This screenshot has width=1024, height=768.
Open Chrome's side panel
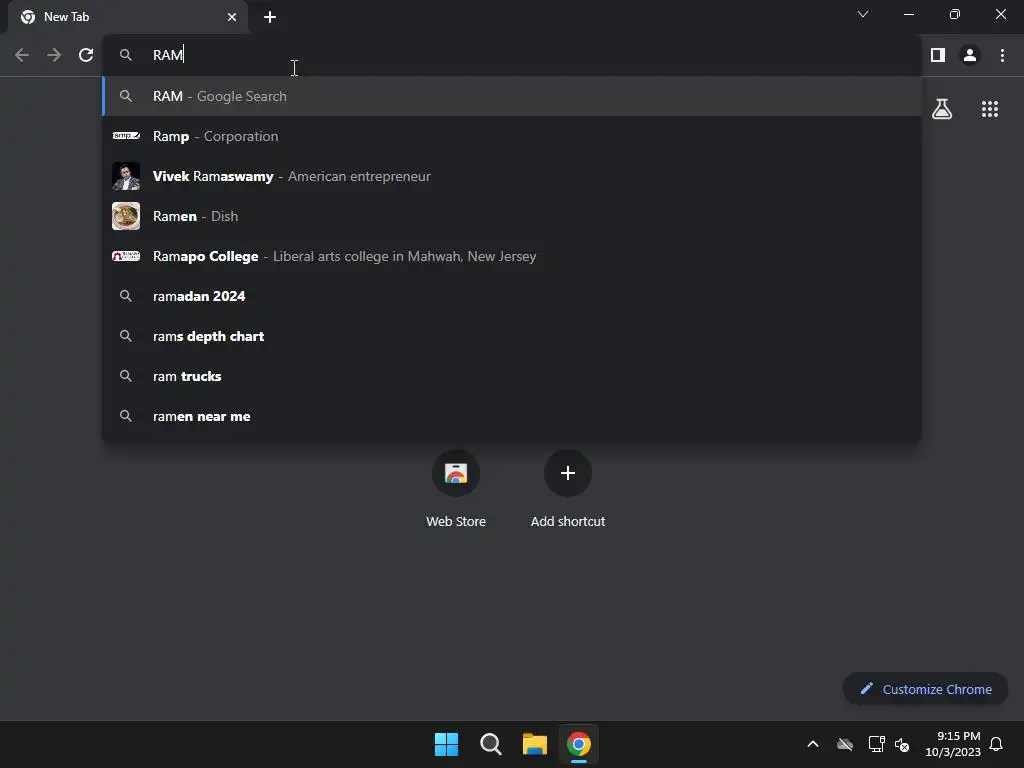pos(938,55)
